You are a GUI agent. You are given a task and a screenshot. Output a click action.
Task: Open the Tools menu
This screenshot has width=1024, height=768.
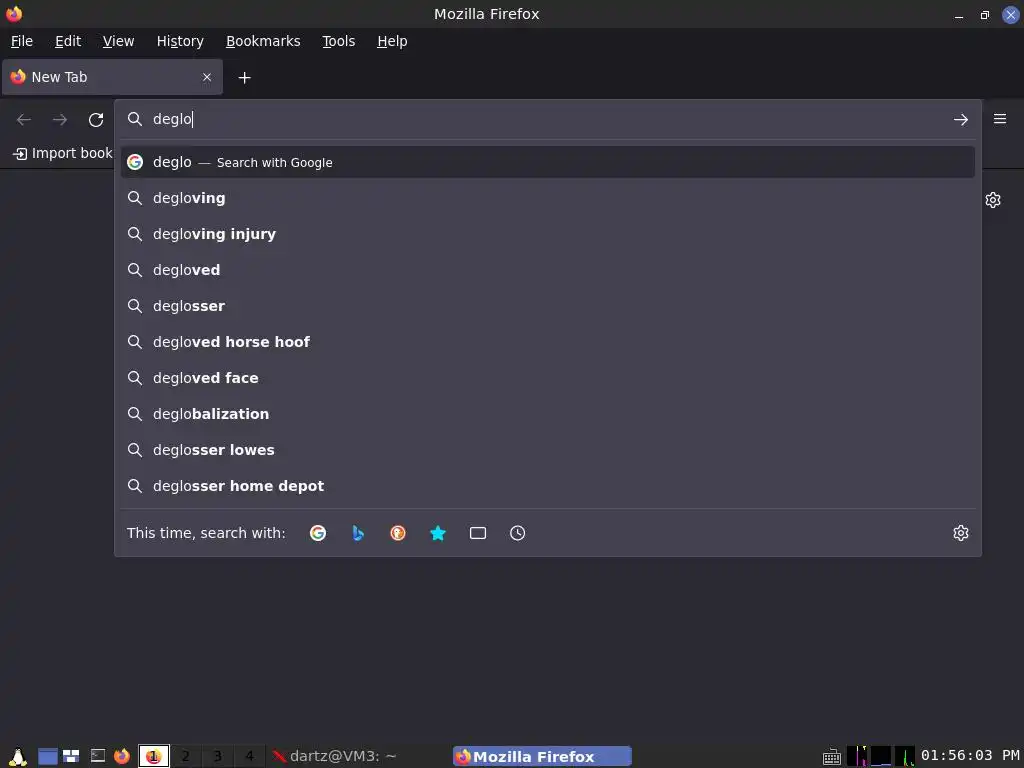[339, 41]
